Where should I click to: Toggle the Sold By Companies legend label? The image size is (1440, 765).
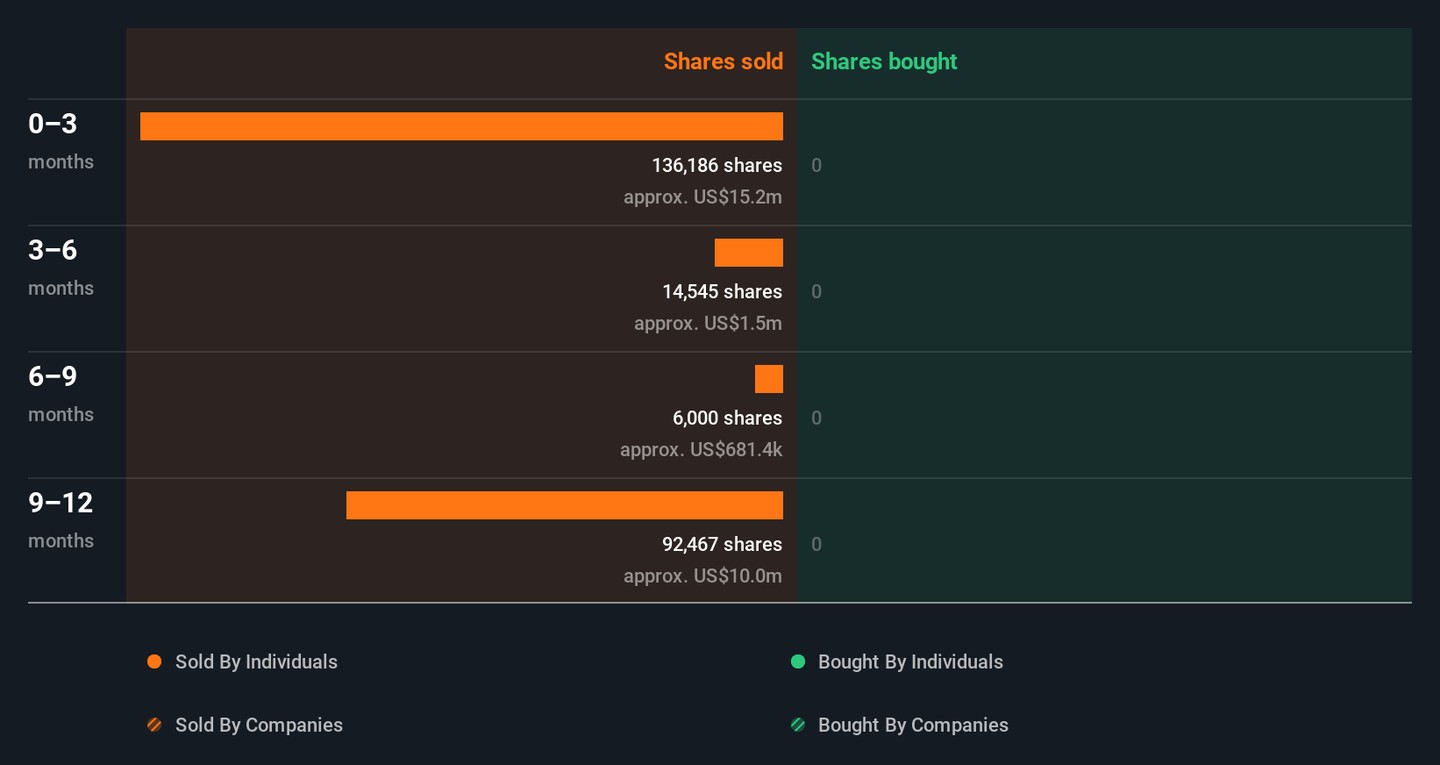pyautogui.click(x=259, y=725)
